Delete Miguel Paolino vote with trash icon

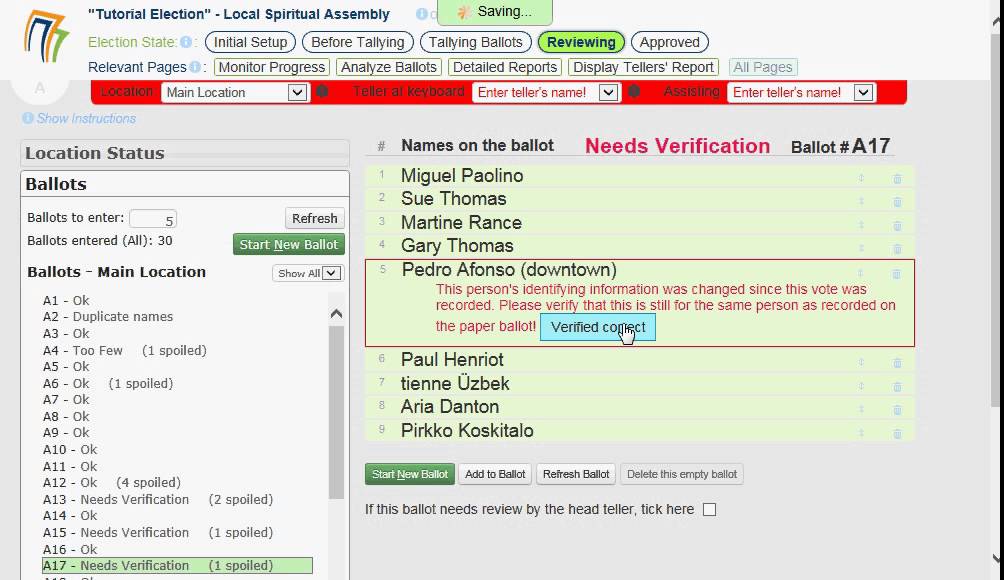click(x=897, y=179)
